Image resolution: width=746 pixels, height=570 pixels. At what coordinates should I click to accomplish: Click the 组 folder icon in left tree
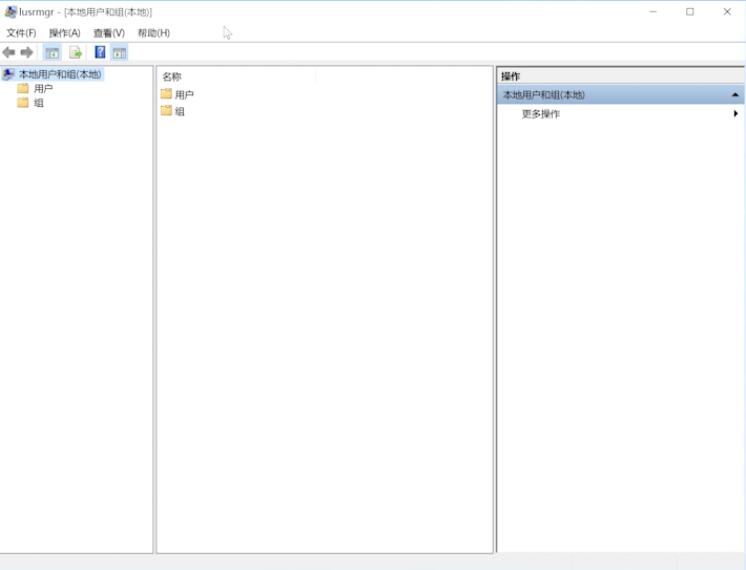point(23,102)
